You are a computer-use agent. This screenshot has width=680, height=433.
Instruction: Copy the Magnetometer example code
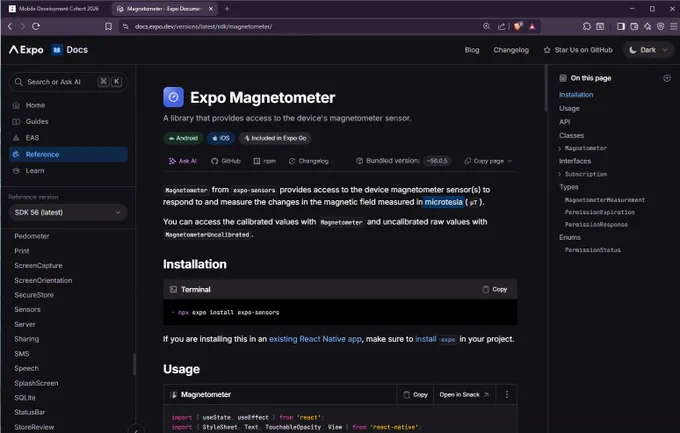(415, 394)
